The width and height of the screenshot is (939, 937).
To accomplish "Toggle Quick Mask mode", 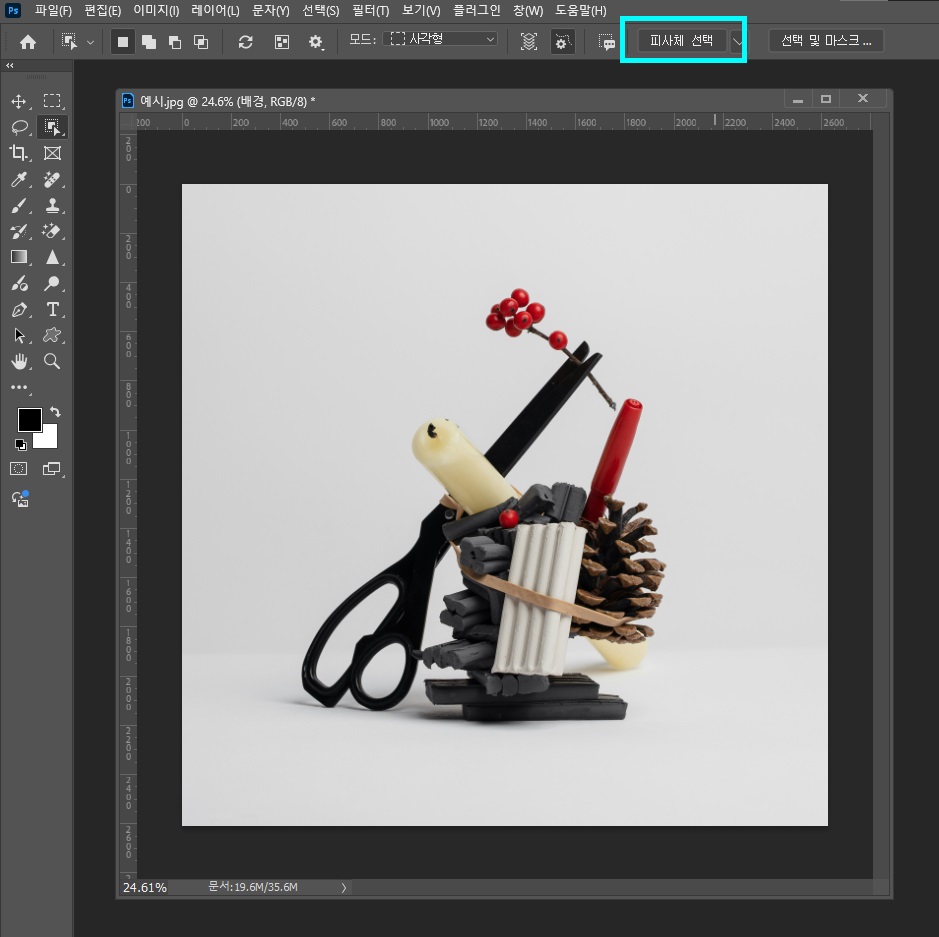I will 19,469.
